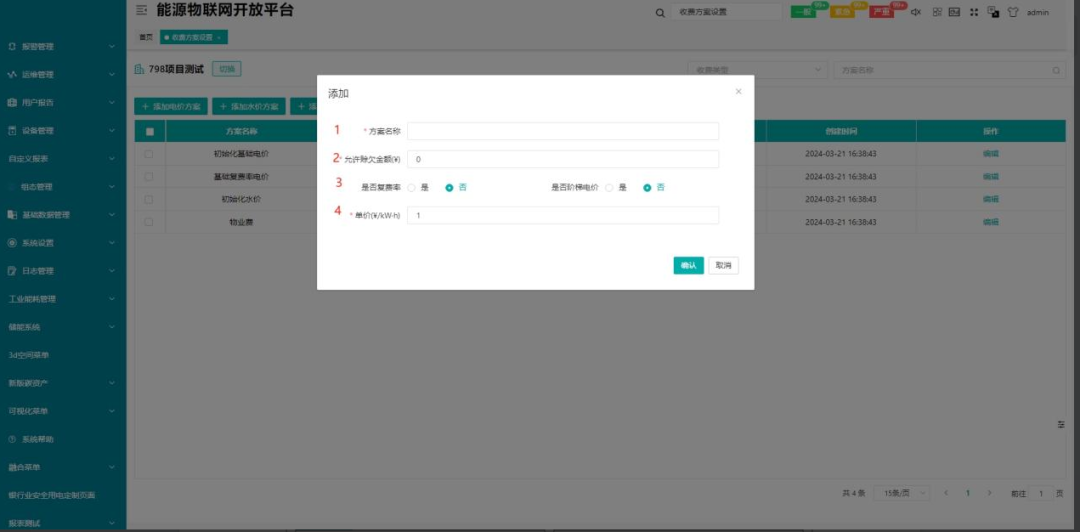Click the dashboard screen icon in header
Screen dimensions: 1080x532
point(954,12)
